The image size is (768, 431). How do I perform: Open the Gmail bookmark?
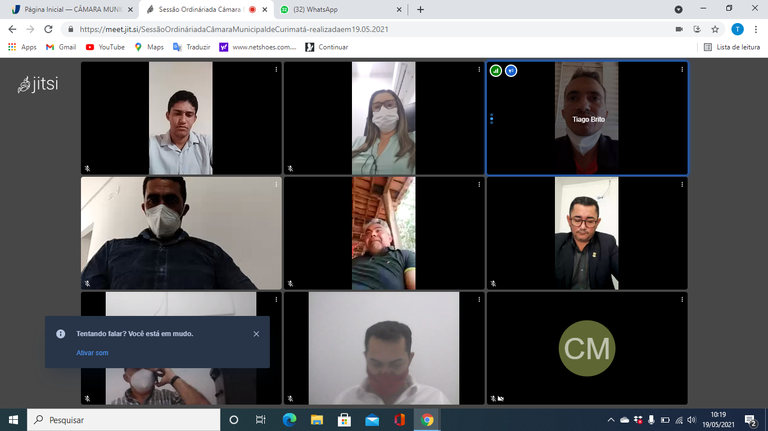pos(60,47)
